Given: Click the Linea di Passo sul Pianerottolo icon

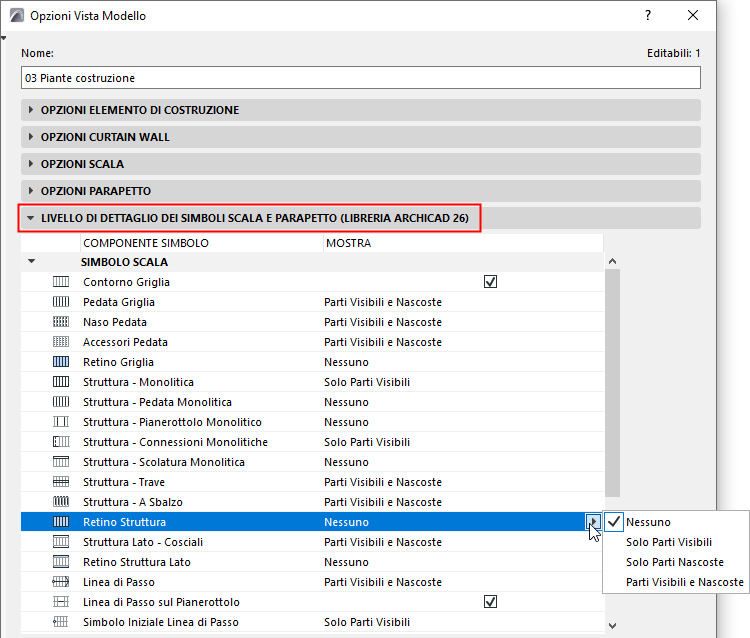Looking at the screenshot, I should (61, 602).
